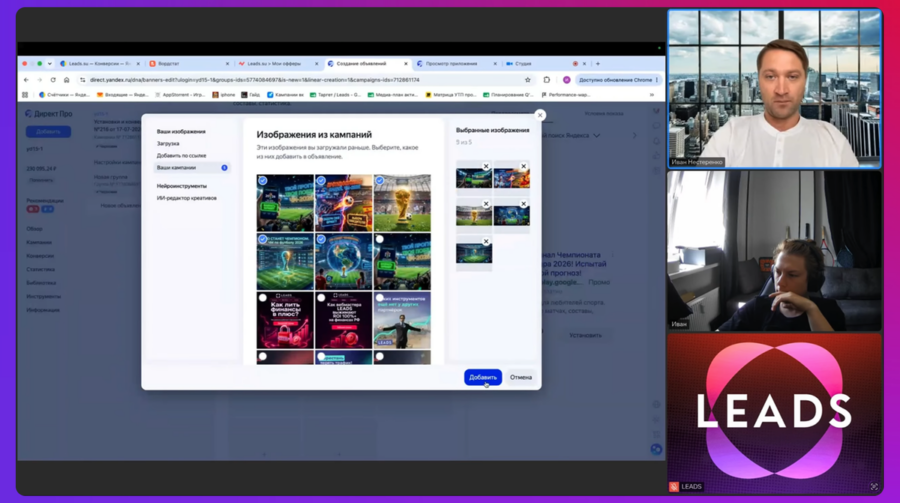Click the blue Добавить button in dialog
The width and height of the screenshot is (900, 503).
click(483, 377)
